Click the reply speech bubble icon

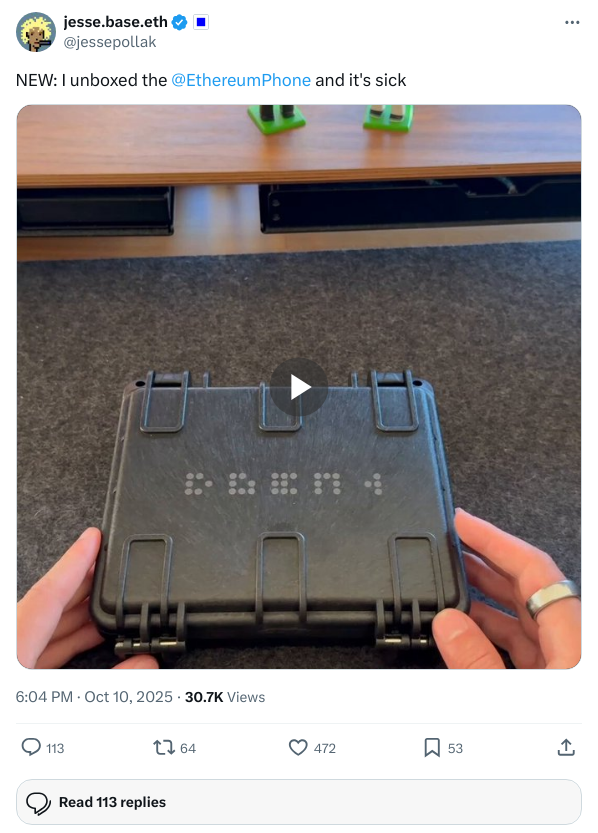31,747
